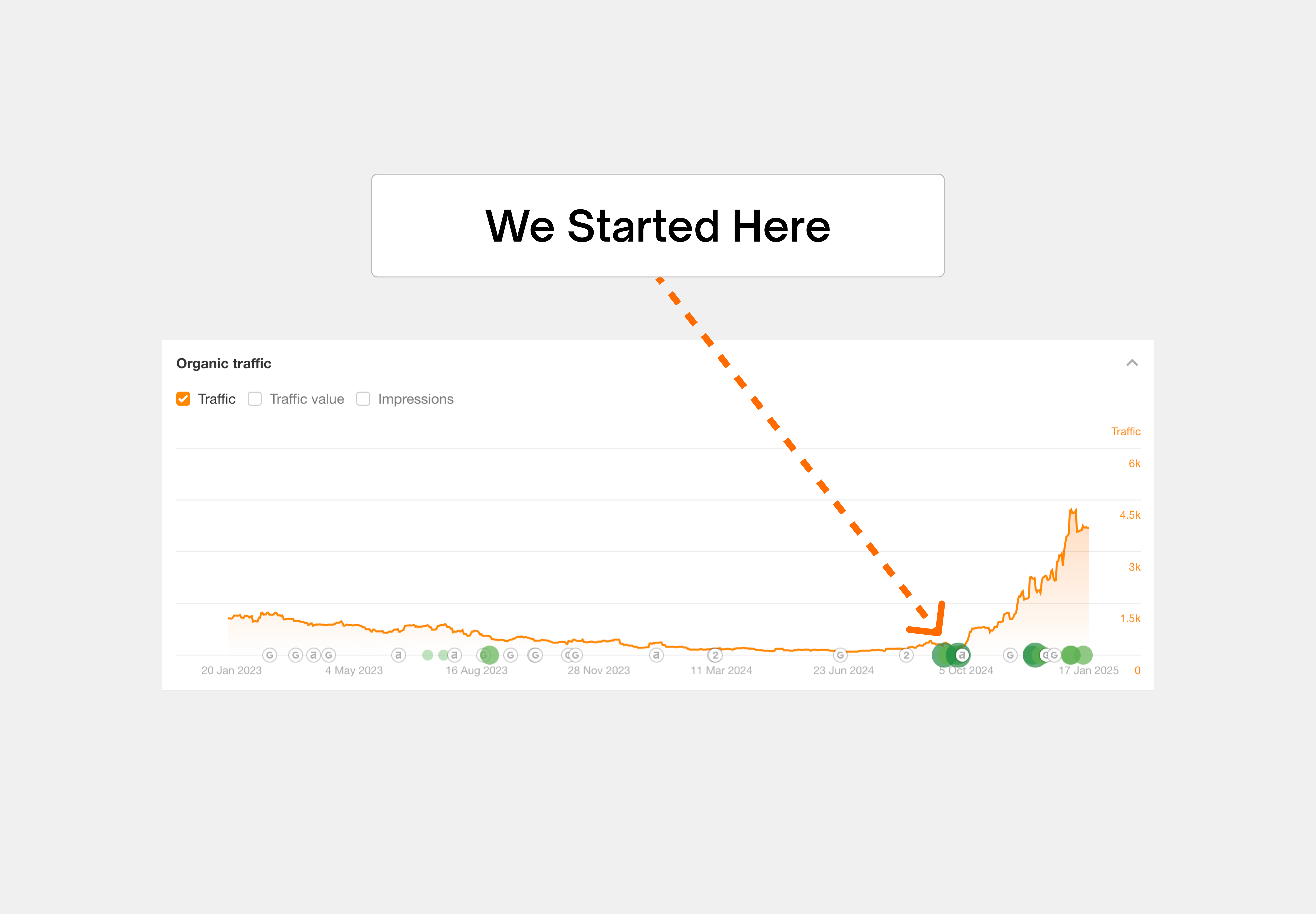Click the Ahrefs 'a' marker at Oct 2024
The image size is (1316, 914).
[x=962, y=655]
